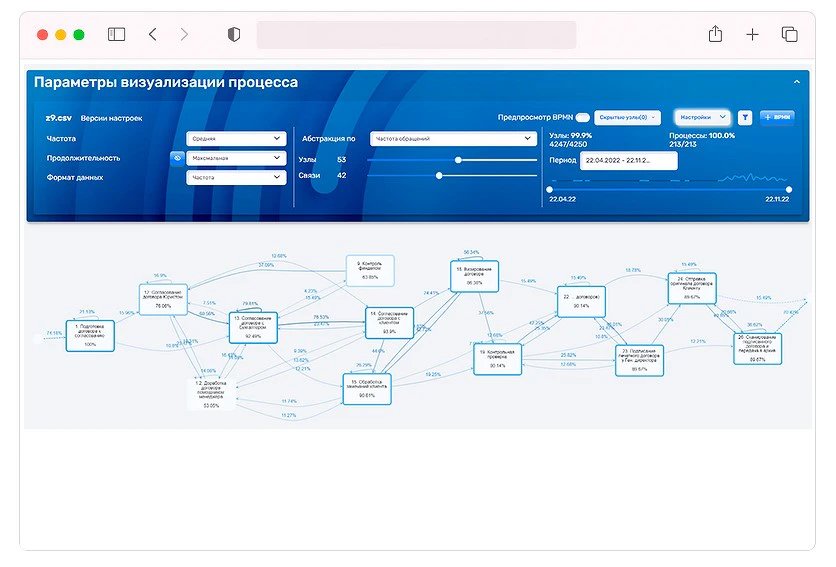The image size is (836, 567).
Task: Click the z9.csv file name
Action: pos(59,118)
